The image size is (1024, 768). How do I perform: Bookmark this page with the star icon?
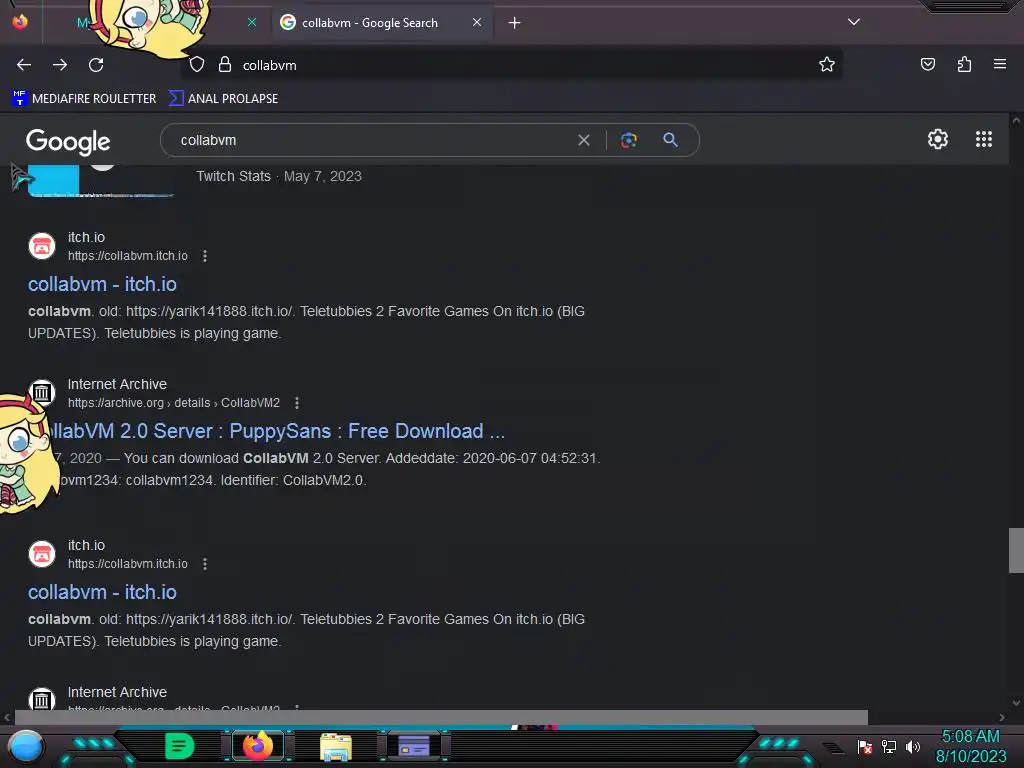827,64
